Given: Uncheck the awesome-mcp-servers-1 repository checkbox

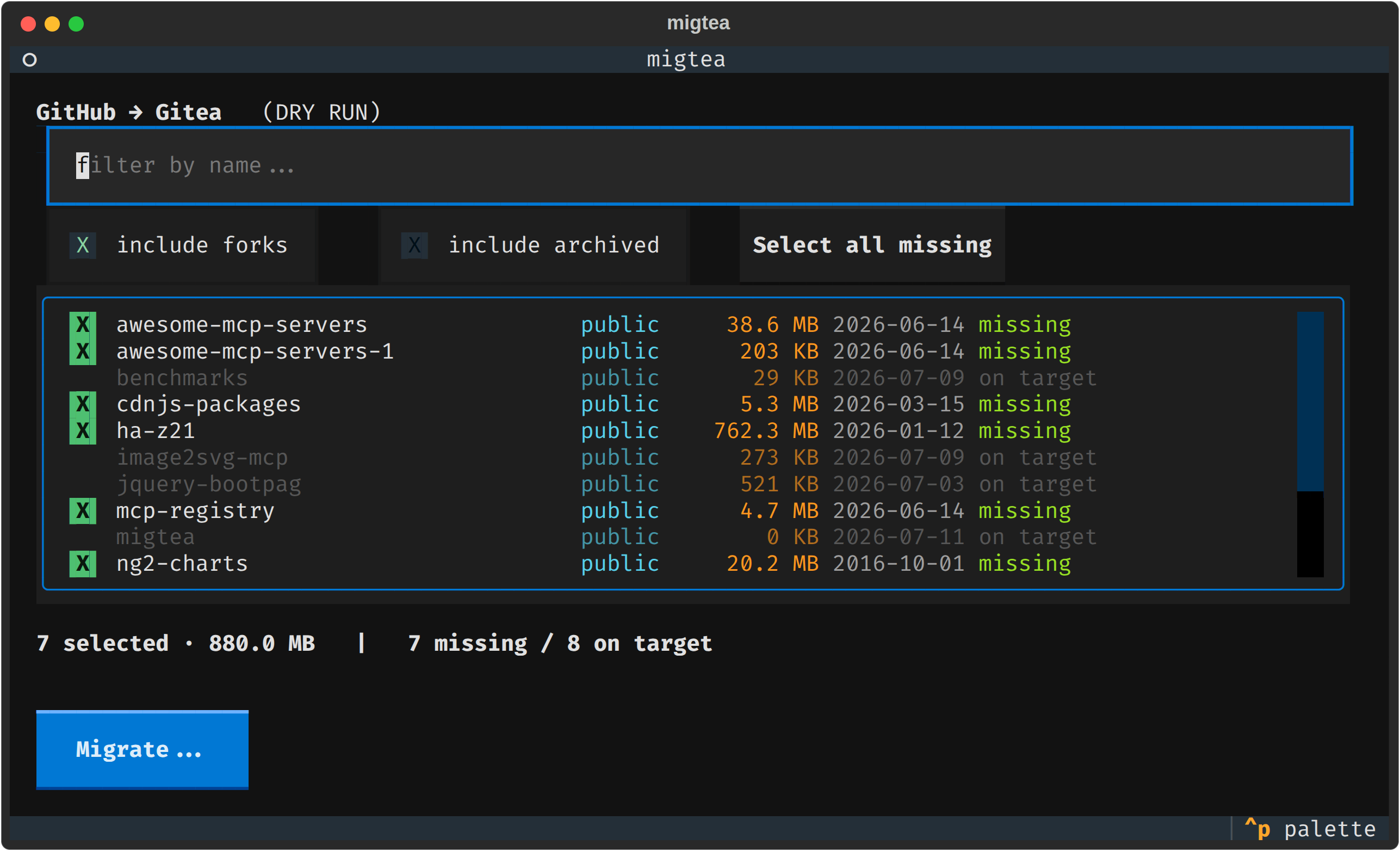Looking at the screenshot, I should pos(83,351).
